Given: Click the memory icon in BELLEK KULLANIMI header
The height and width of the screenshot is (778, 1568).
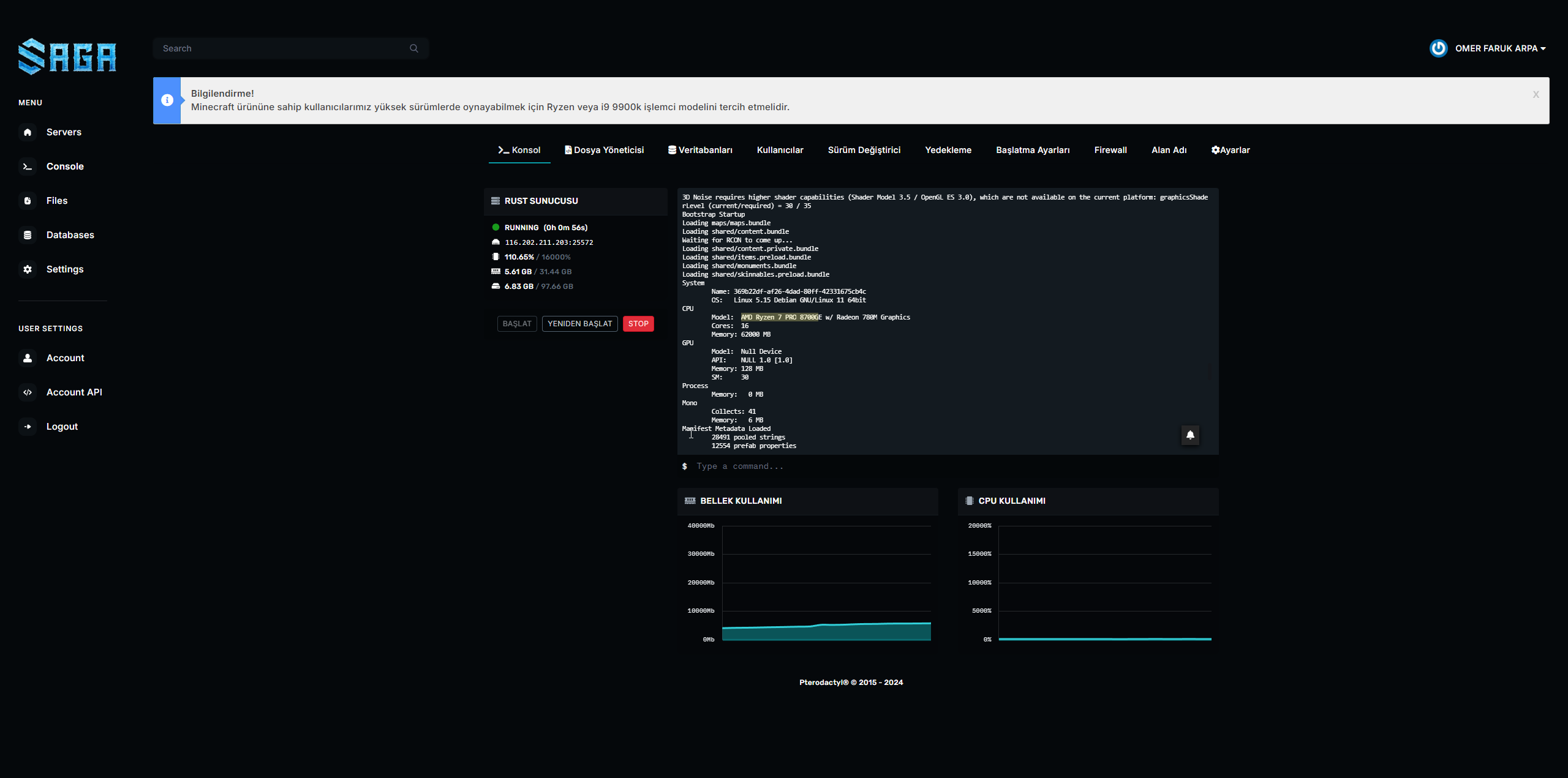Looking at the screenshot, I should (690, 501).
